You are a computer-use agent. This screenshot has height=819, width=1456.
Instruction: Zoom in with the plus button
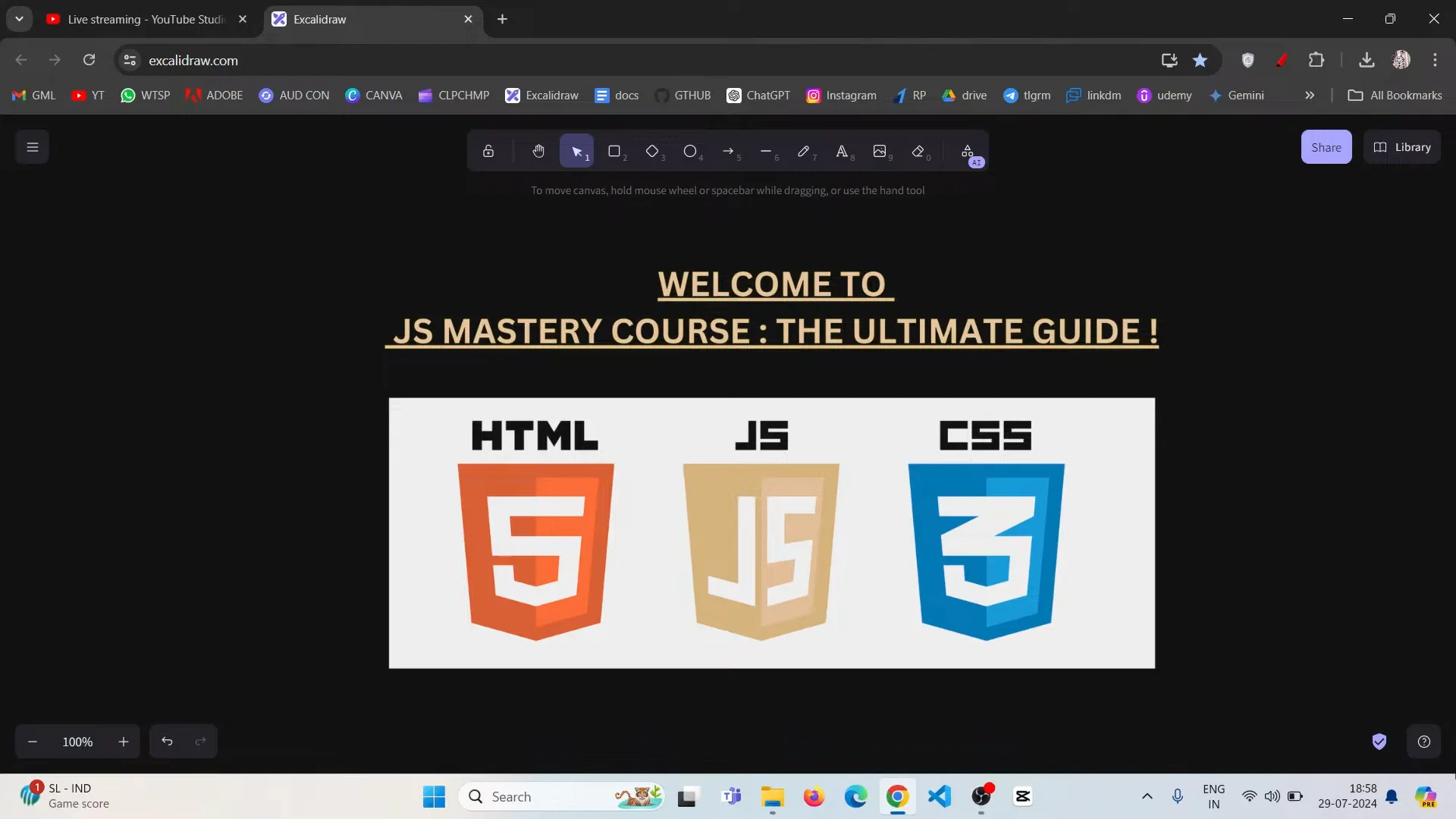pos(124,742)
